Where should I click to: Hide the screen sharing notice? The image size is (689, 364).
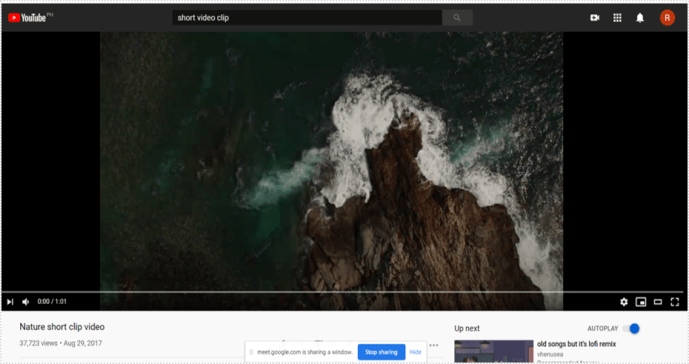pos(415,352)
